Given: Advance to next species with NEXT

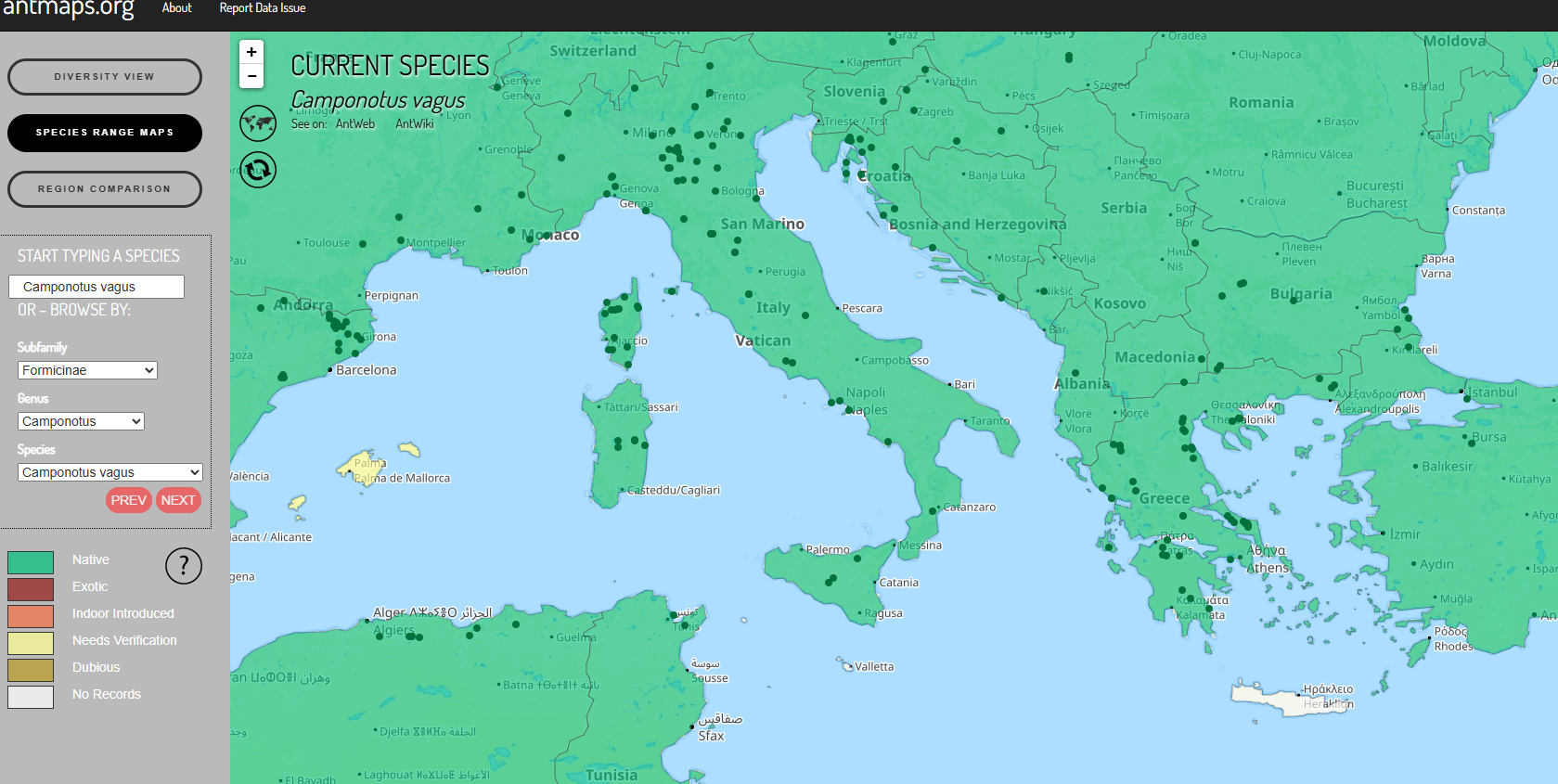Looking at the screenshot, I should [x=178, y=500].
